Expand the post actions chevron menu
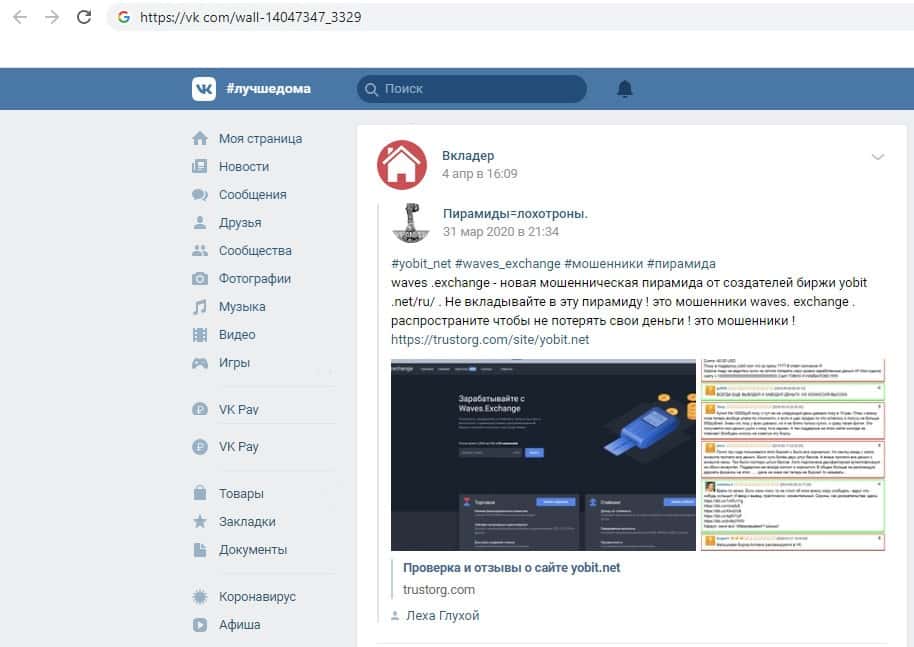The height and width of the screenshot is (647, 914). pyautogui.click(x=878, y=157)
